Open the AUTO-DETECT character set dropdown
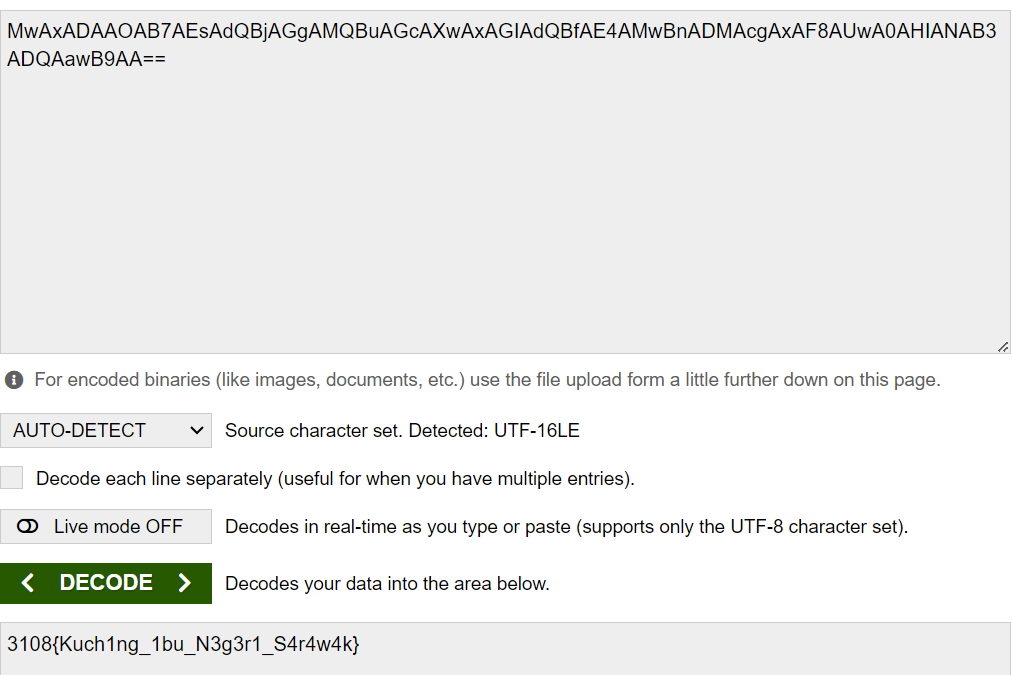 106,431
